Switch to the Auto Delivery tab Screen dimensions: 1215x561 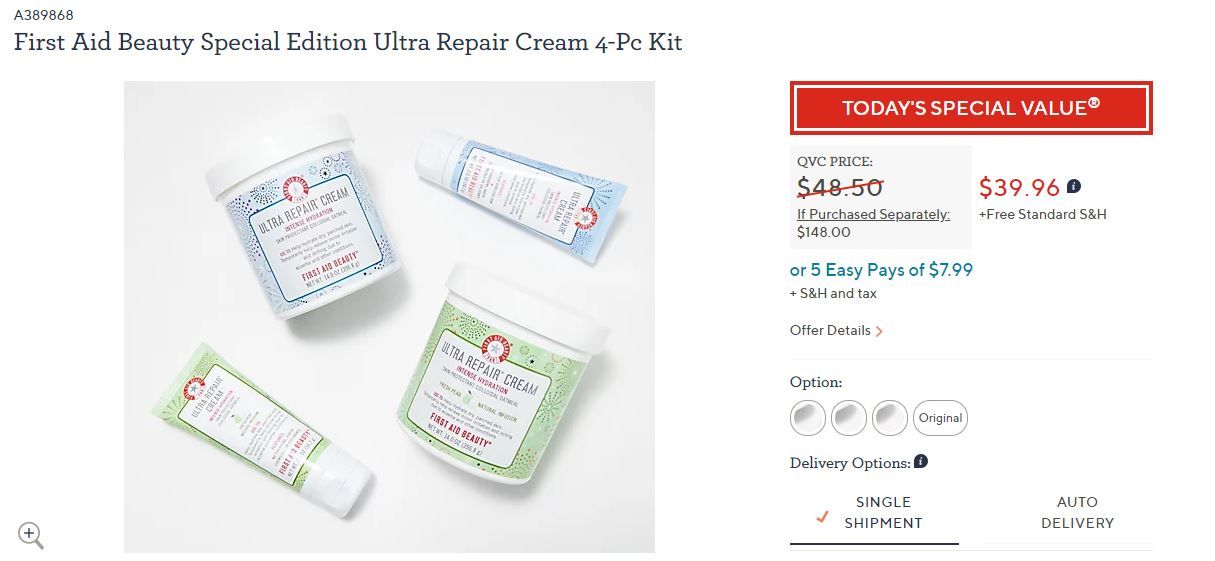tap(1077, 512)
